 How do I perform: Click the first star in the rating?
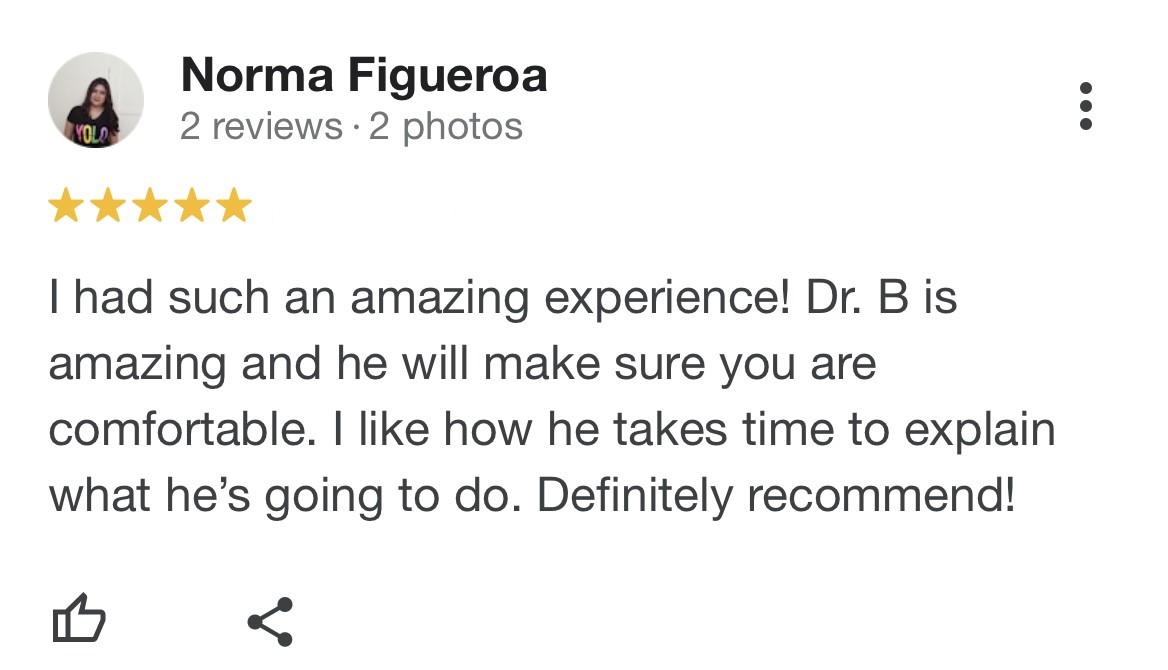click(x=66, y=206)
